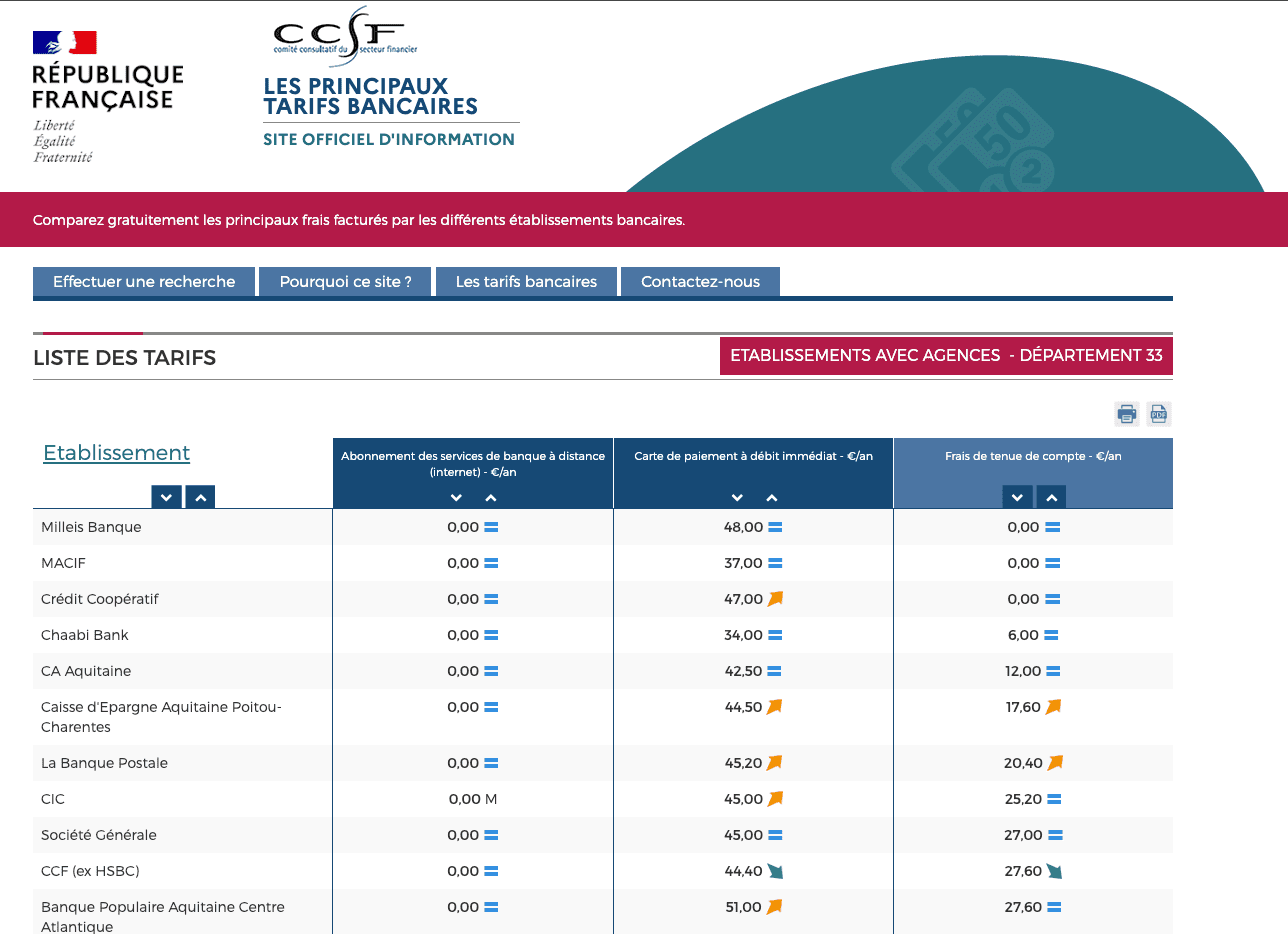The height and width of the screenshot is (934, 1288).
Task: Select the La Banque Postale row name
Action: [104, 763]
